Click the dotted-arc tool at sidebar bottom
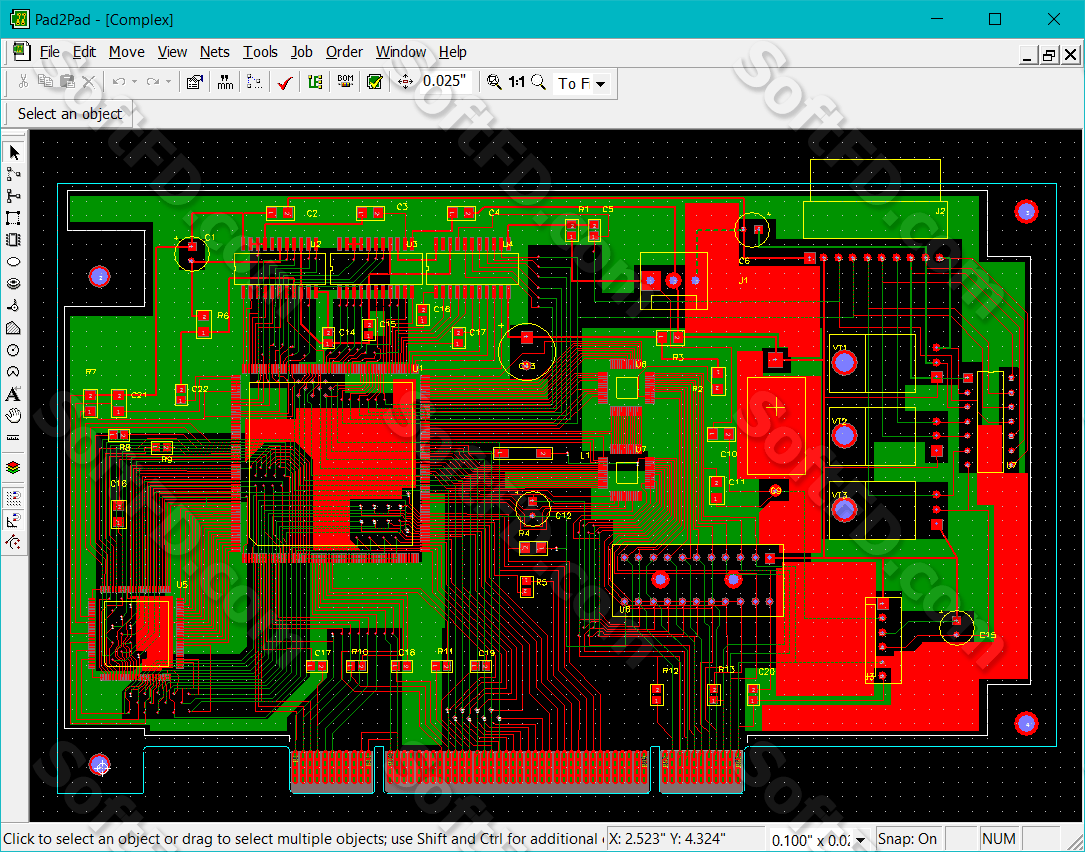This screenshot has width=1085, height=852. click(x=13, y=542)
